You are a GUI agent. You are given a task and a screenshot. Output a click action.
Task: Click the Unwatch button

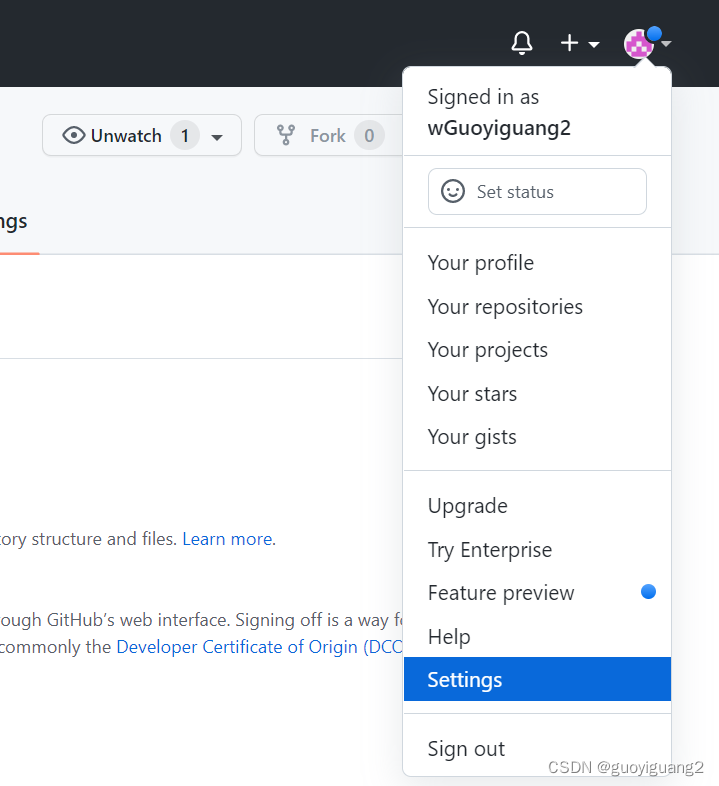(142, 135)
